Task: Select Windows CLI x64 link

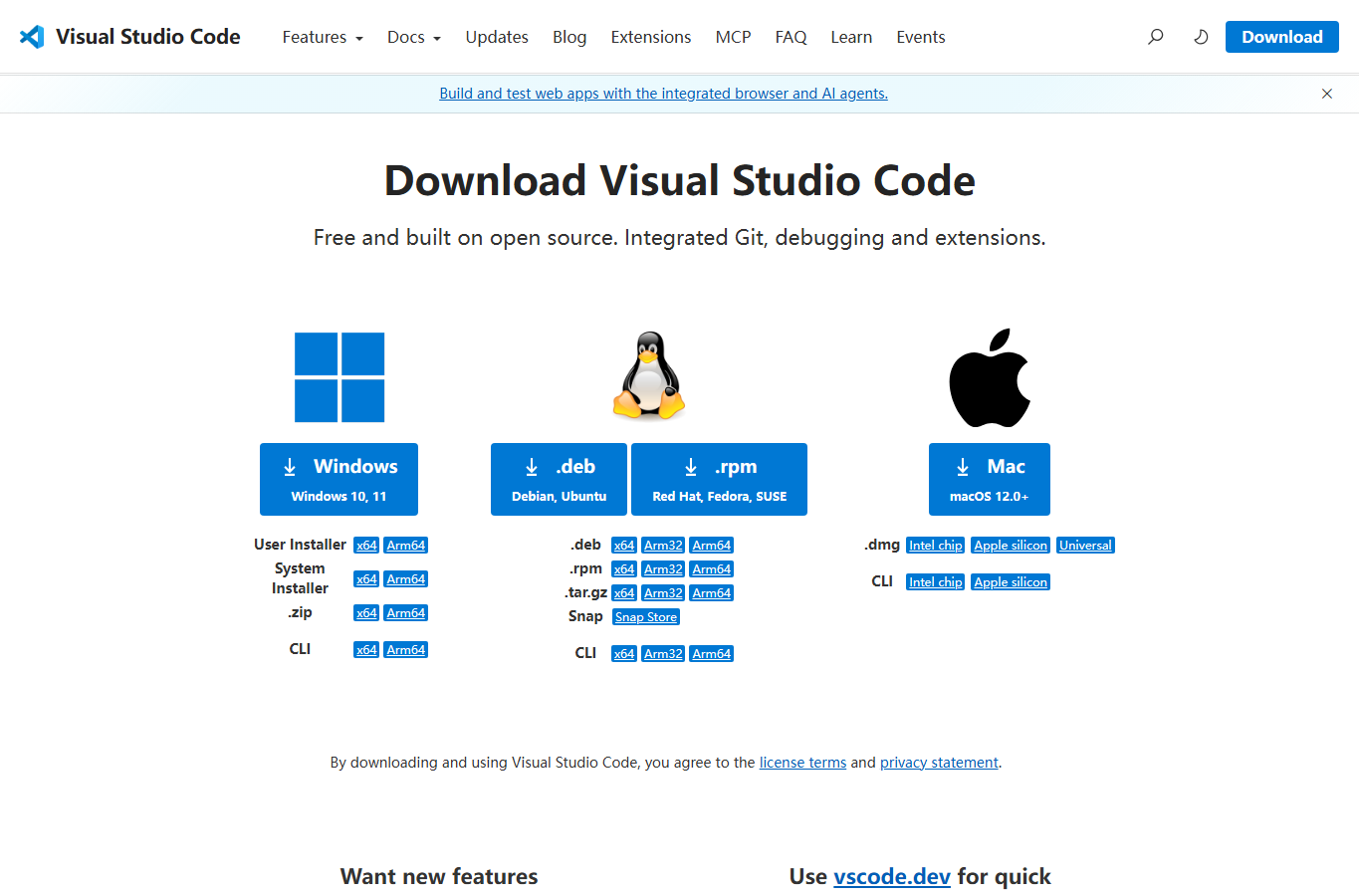Action: coord(366,650)
